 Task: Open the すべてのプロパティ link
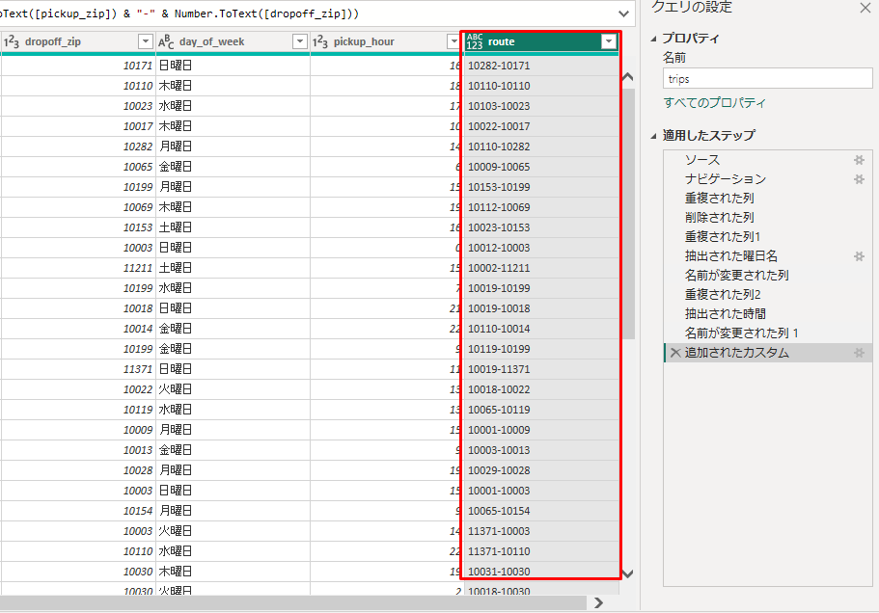714,103
